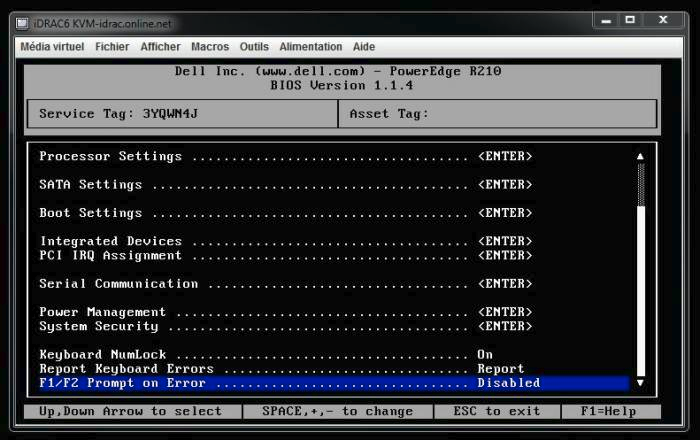
Task: Toggle F1/F2 Prompt on Error Disabled value
Action: click(x=508, y=383)
